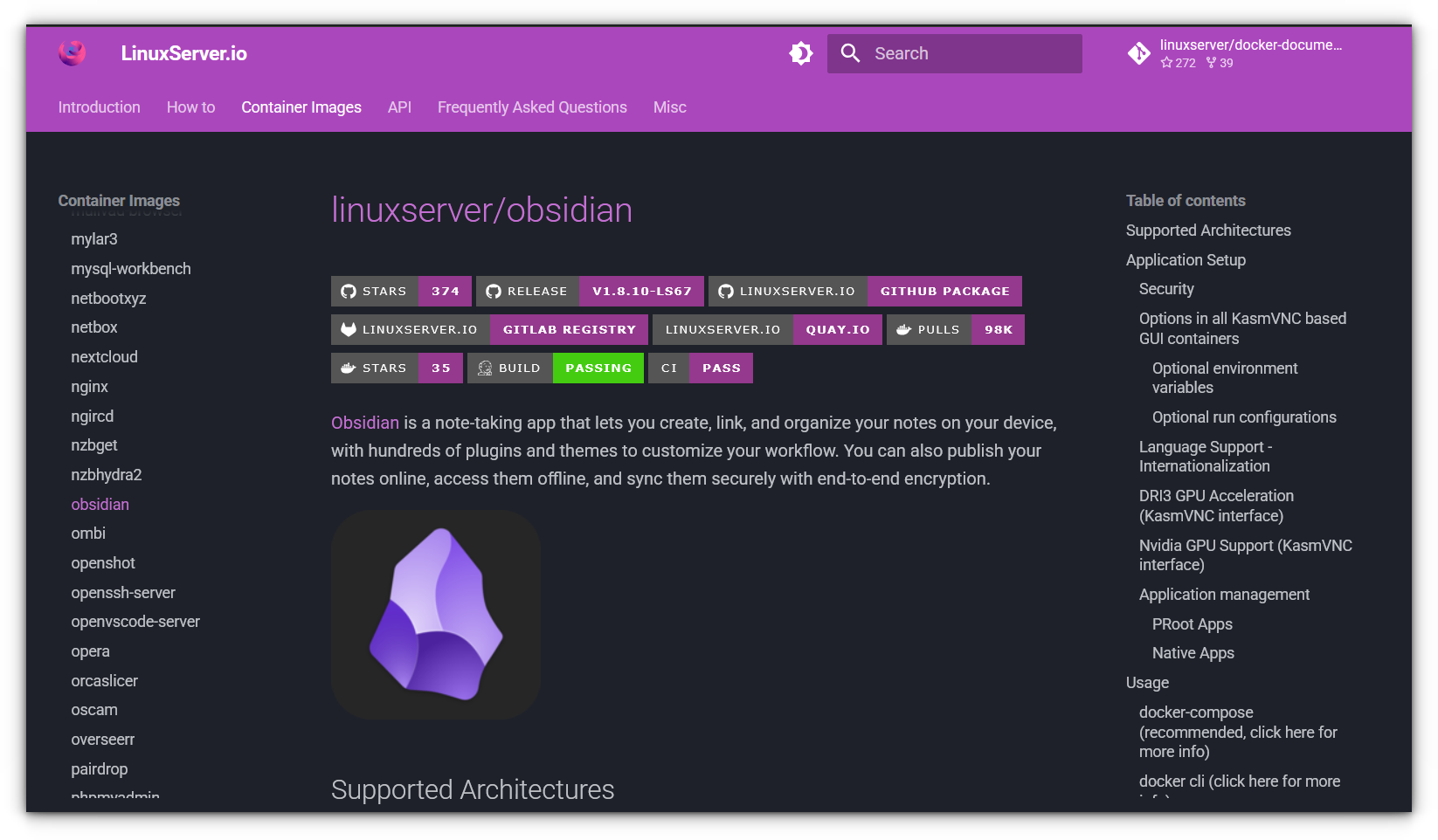
Task: Go to Optional environment variables section
Action: pyautogui.click(x=1225, y=378)
